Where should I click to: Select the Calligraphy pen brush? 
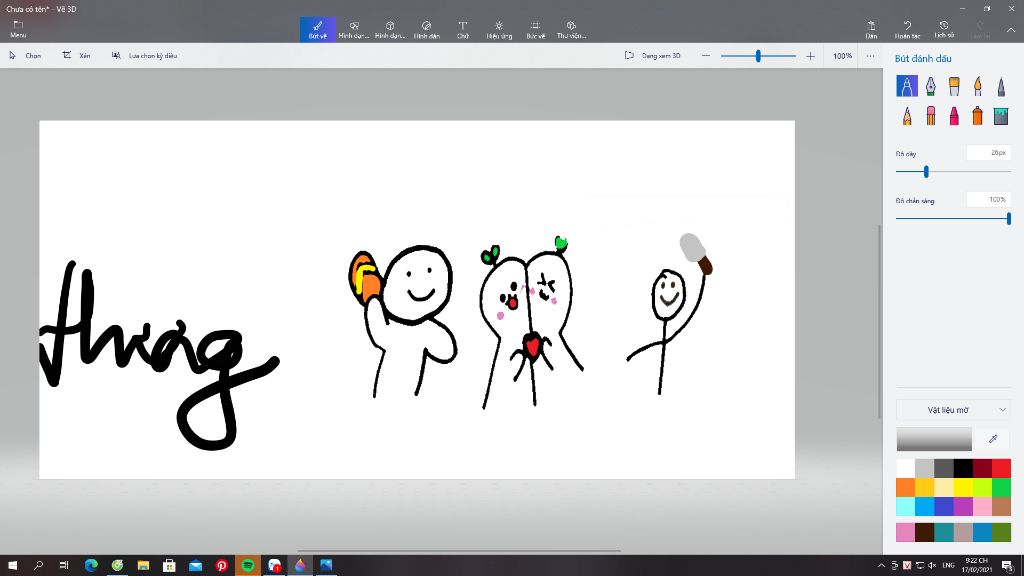(930, 86)
